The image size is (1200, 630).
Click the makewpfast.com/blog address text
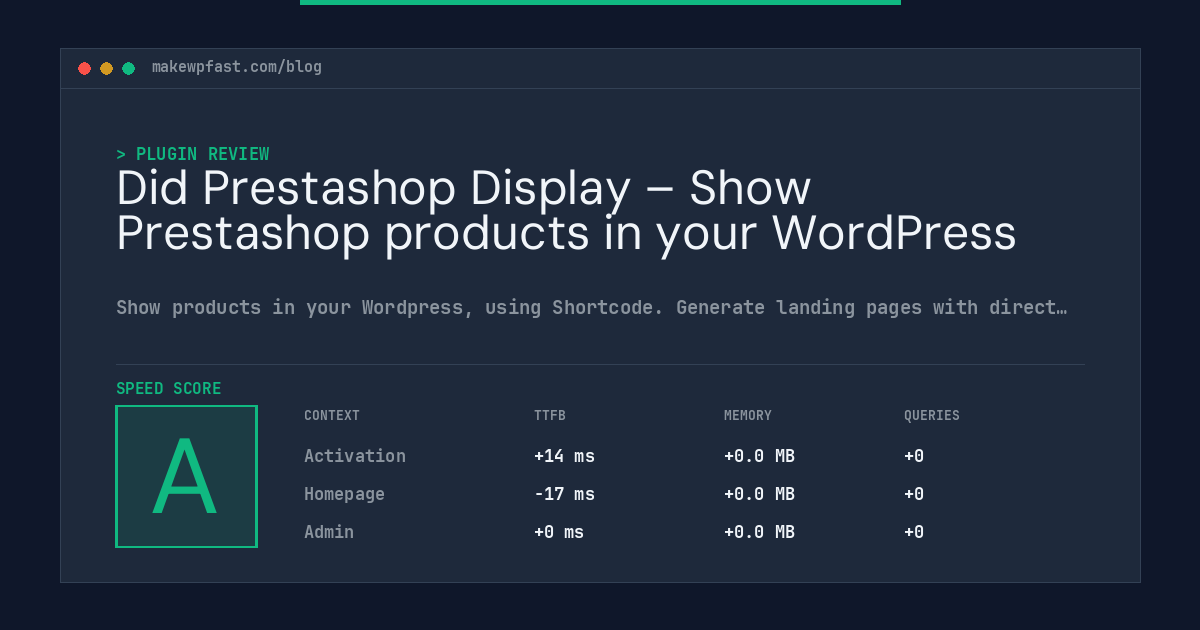point(237,67)
